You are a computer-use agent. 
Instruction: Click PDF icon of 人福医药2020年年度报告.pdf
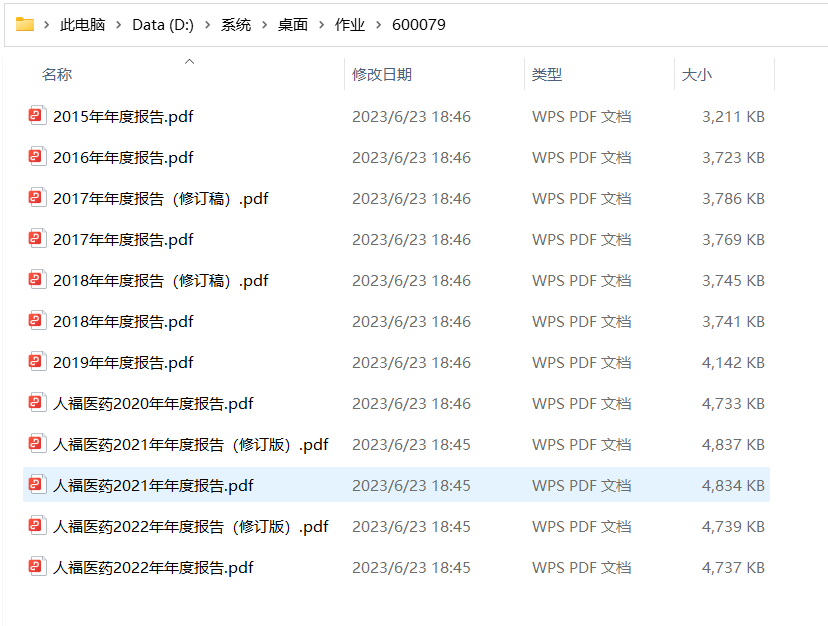click(37, 403)
